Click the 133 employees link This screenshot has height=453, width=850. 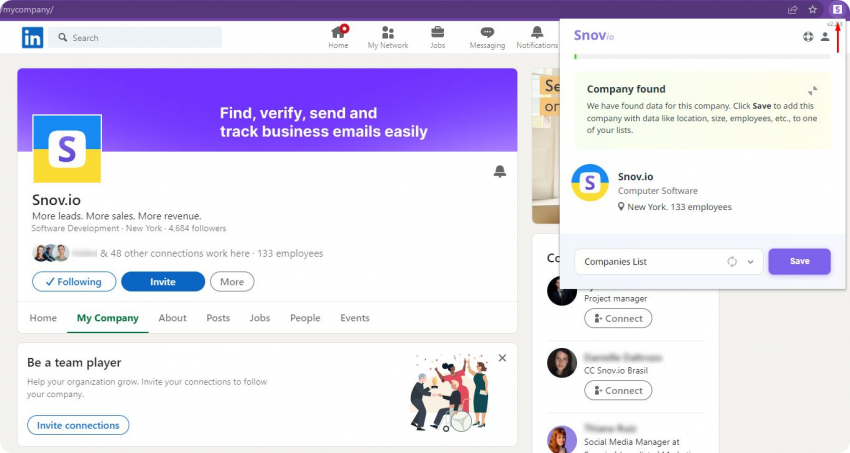[290, 253]
